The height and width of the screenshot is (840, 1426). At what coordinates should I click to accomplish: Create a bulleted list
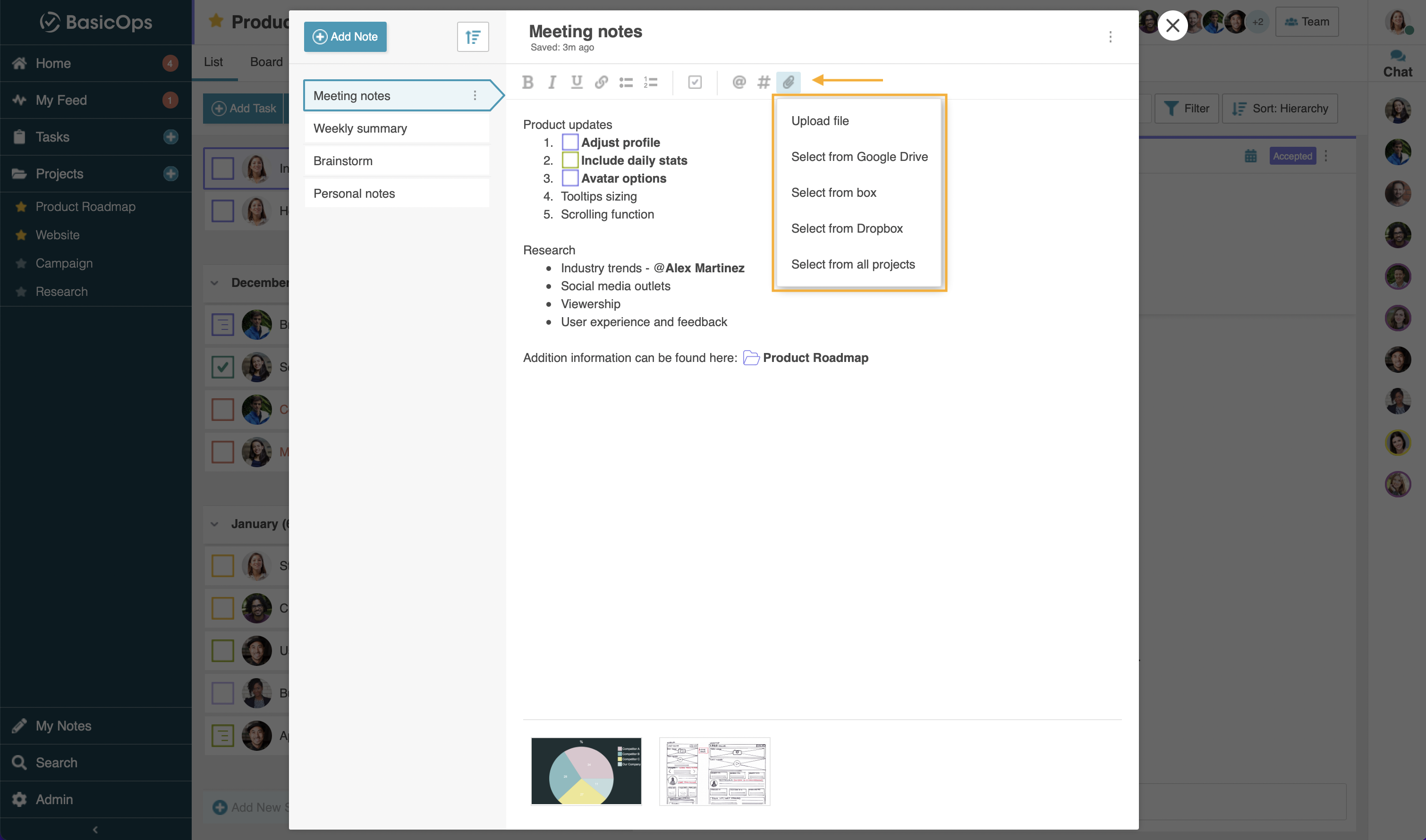point(625,82)
